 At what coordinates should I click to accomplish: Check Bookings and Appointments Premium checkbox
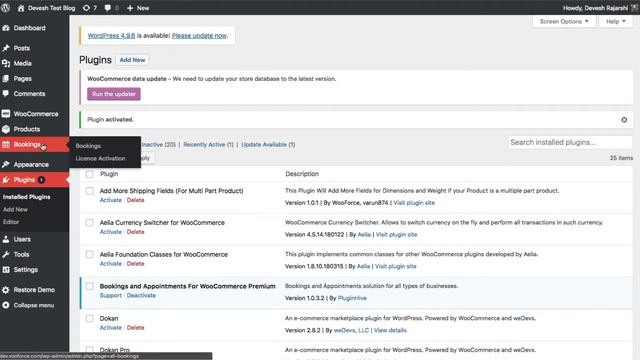tap(89, 287)
